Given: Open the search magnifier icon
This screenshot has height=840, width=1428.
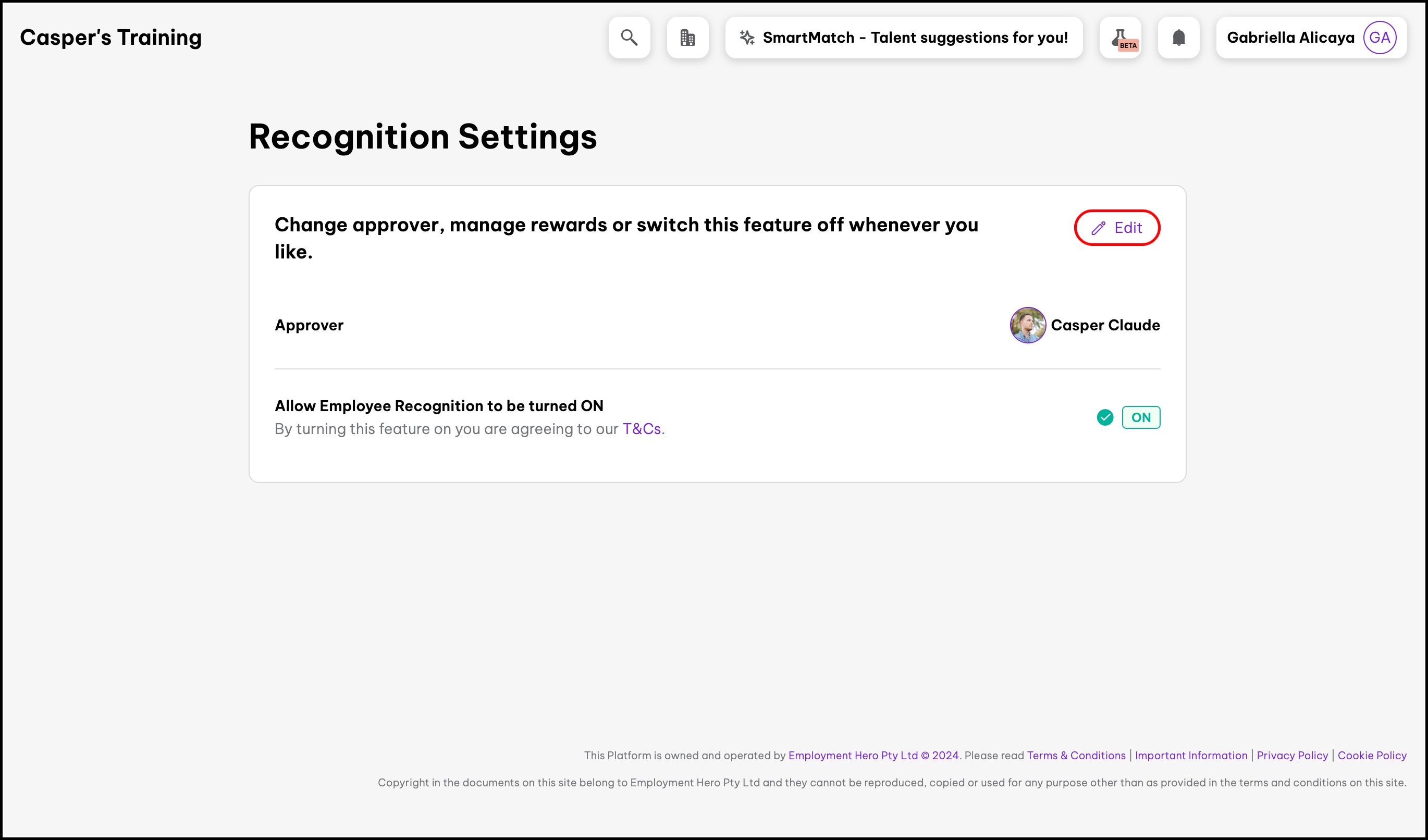Looking at the screenshot, I should pos(629,38).
